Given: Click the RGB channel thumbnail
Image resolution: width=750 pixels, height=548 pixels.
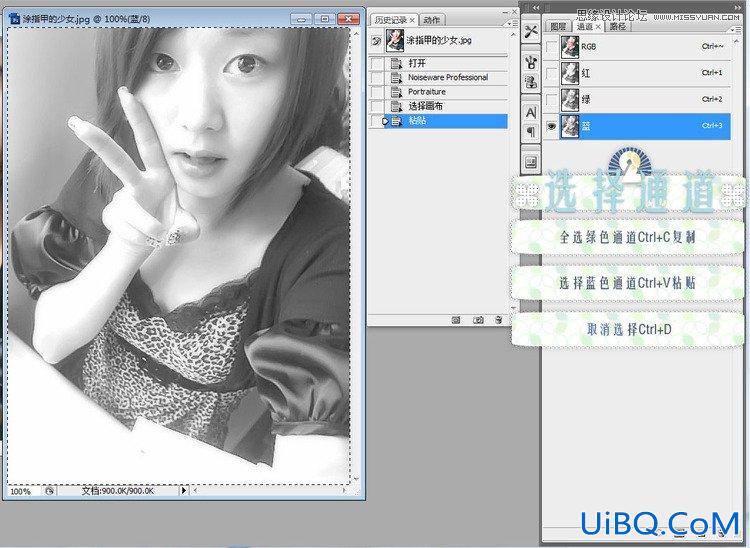Looking at the screenshot, I should coord(570,47).
